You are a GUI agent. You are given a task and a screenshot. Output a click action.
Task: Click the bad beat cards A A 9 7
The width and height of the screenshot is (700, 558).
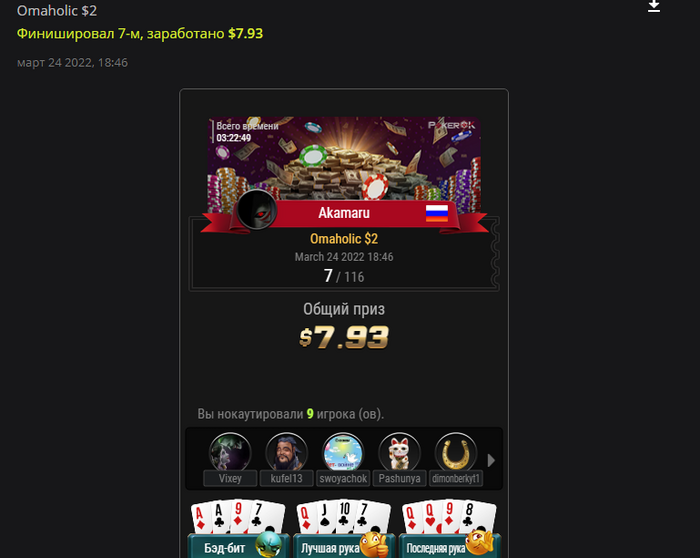[238, 516]
